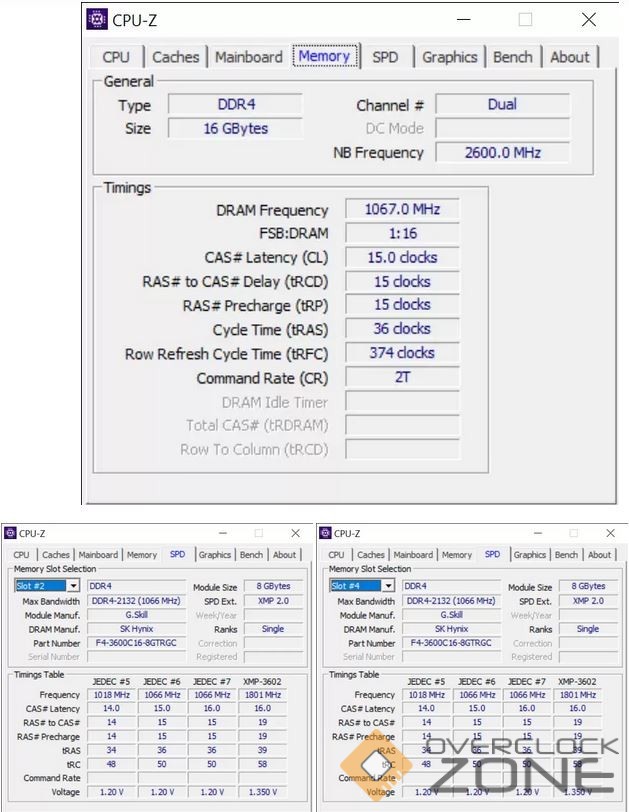Select the NB Frequency 2600.0 MHz value

coord(502,153)
